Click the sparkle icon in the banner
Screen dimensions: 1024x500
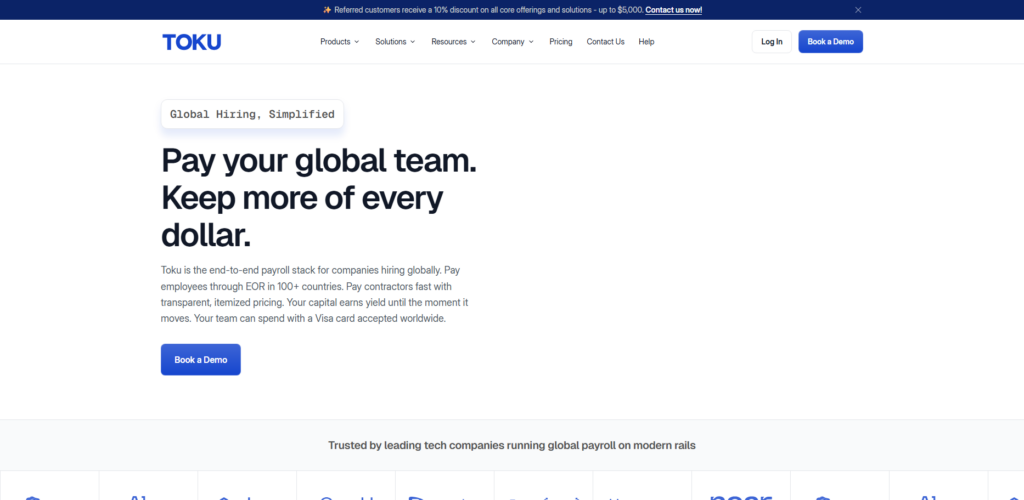pos(327,10)
